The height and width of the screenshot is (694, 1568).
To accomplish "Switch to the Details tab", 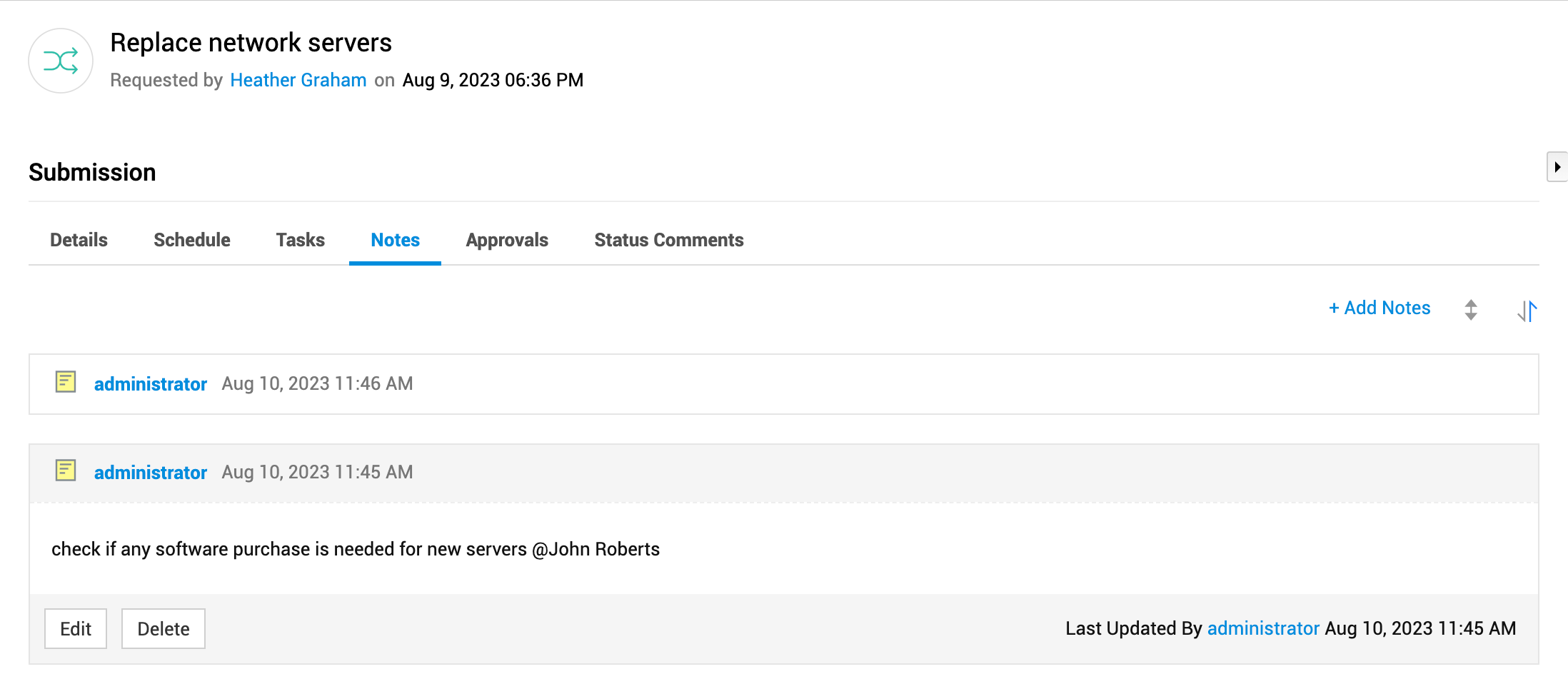I will coord(79,240).
